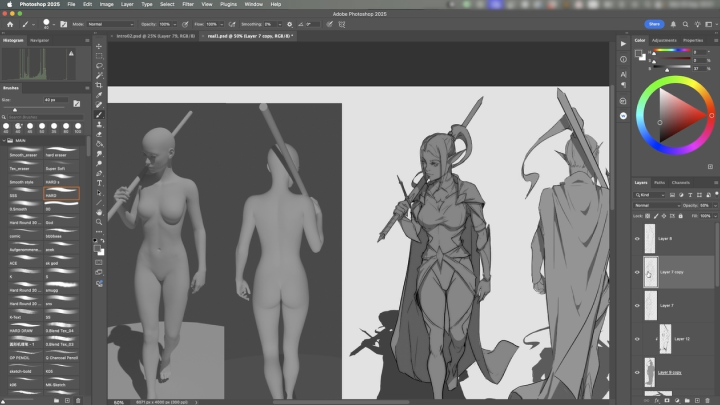
Task: Hide Layer 8 using its eye icon
Action: pos(638,239)
